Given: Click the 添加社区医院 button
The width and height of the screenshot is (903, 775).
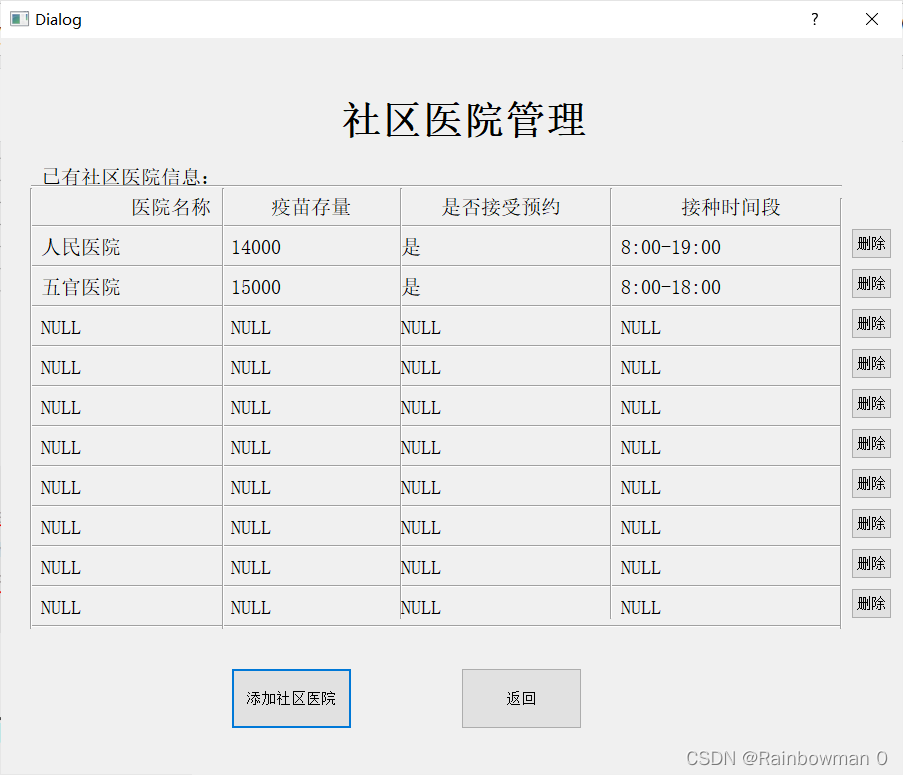Looking at the screenshot, I should (x=291, y=698).
